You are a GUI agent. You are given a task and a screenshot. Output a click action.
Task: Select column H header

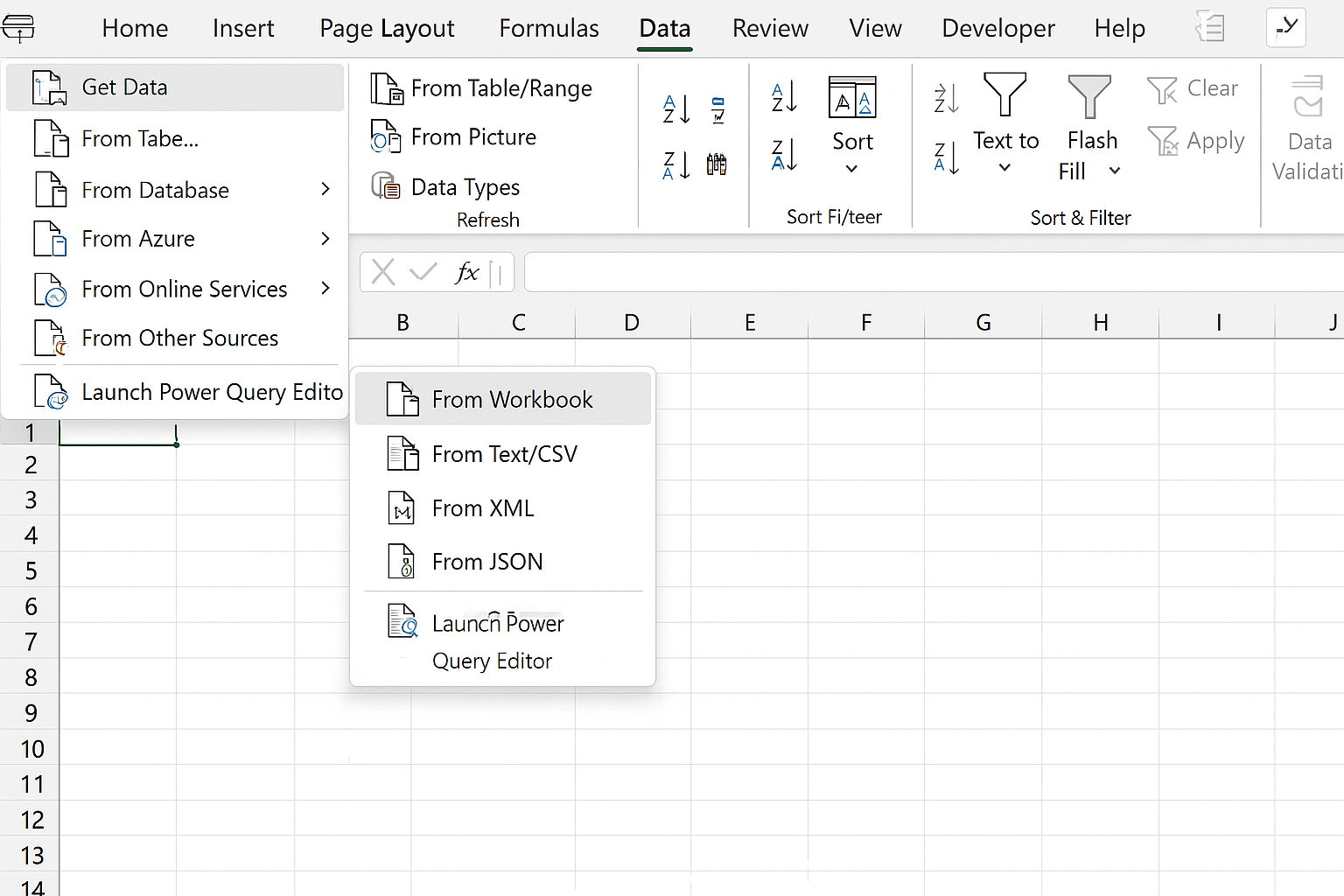[x=1101, y=323]
